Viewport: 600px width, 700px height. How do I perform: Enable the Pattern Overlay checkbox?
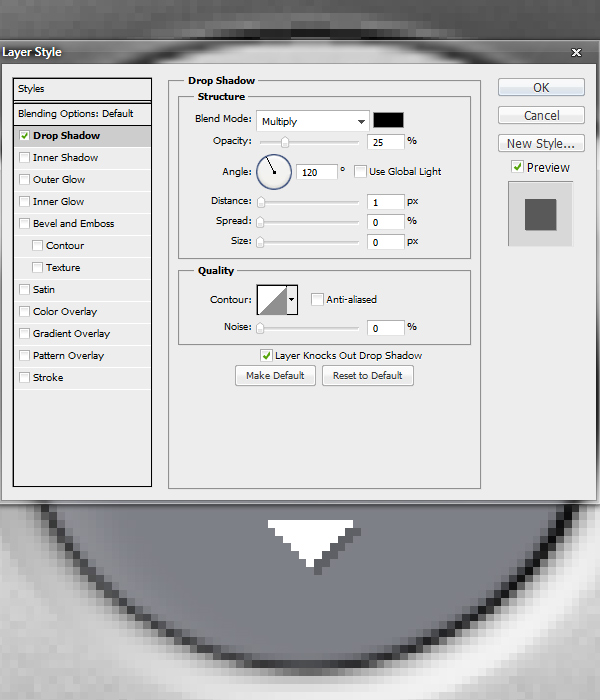(24, 355)
